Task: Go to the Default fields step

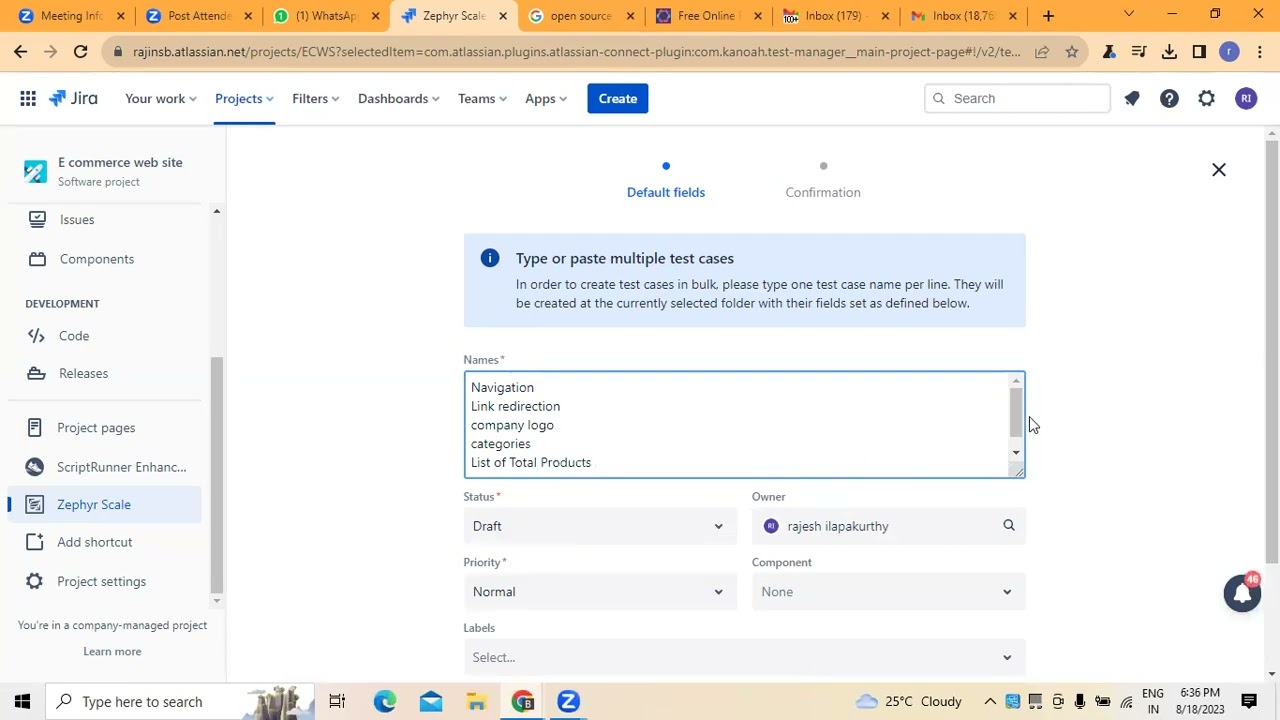Action: tap(666, 181)
